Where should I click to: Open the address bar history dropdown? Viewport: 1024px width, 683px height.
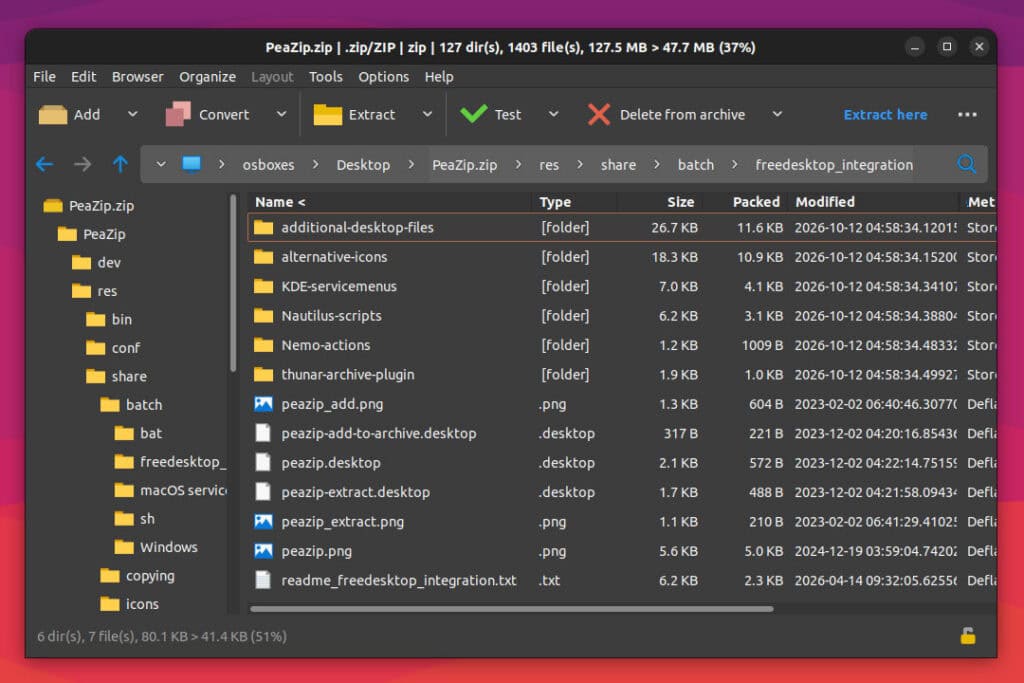pos(161,164)
